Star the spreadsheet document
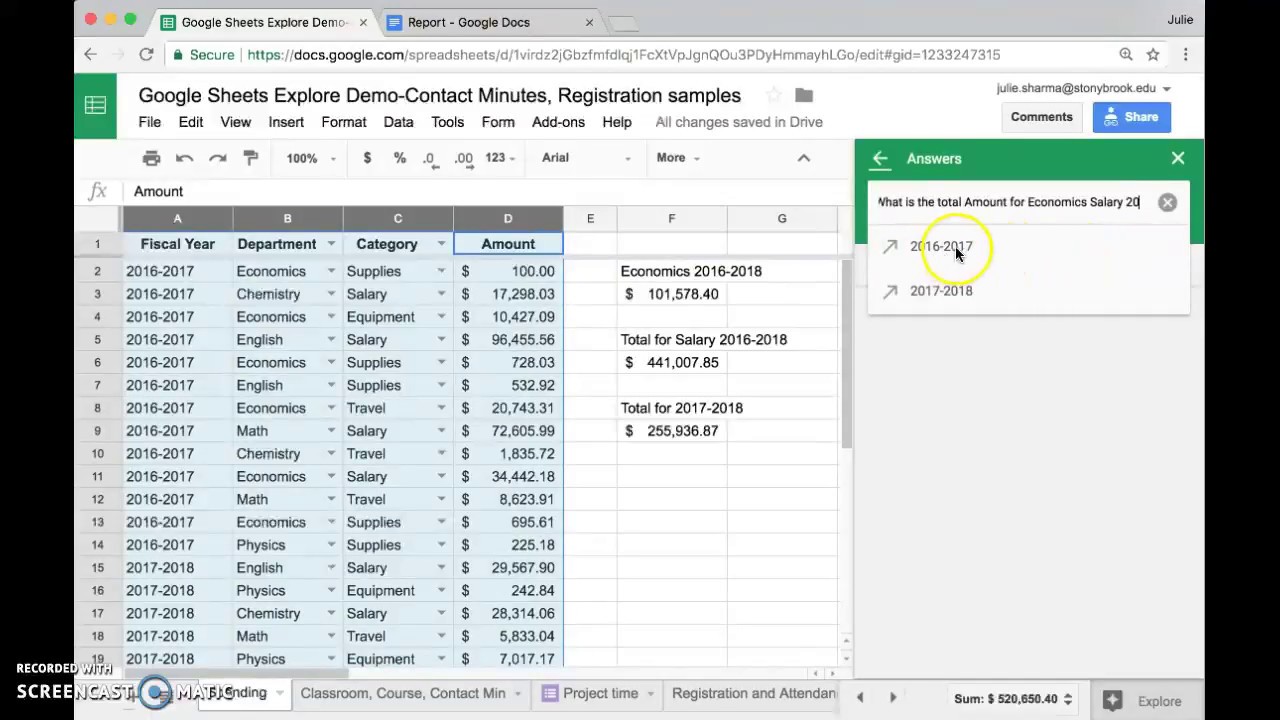Screen dimensions: 1280x720 (x=773, y=96)
